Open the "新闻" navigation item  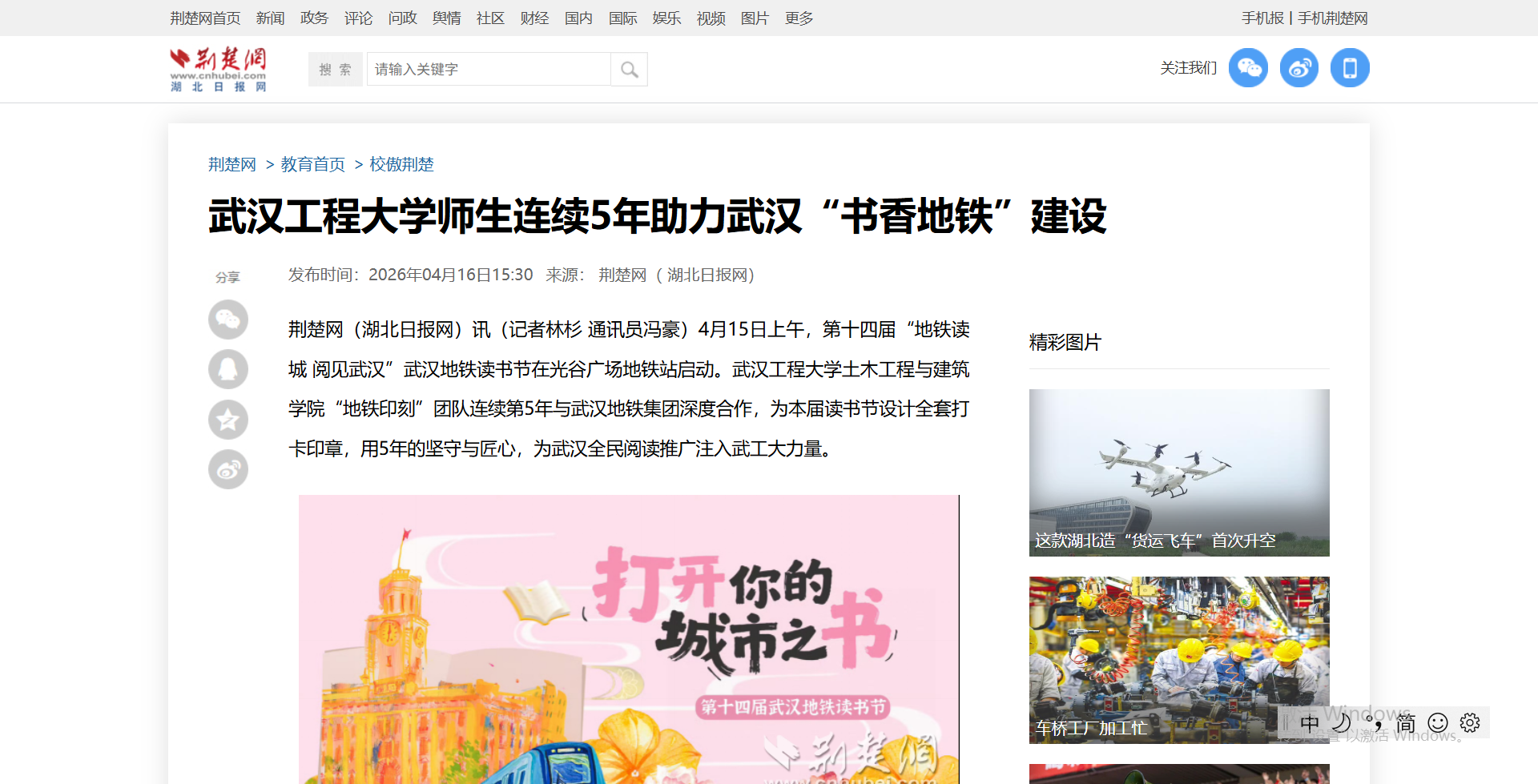tap(270, 18)
